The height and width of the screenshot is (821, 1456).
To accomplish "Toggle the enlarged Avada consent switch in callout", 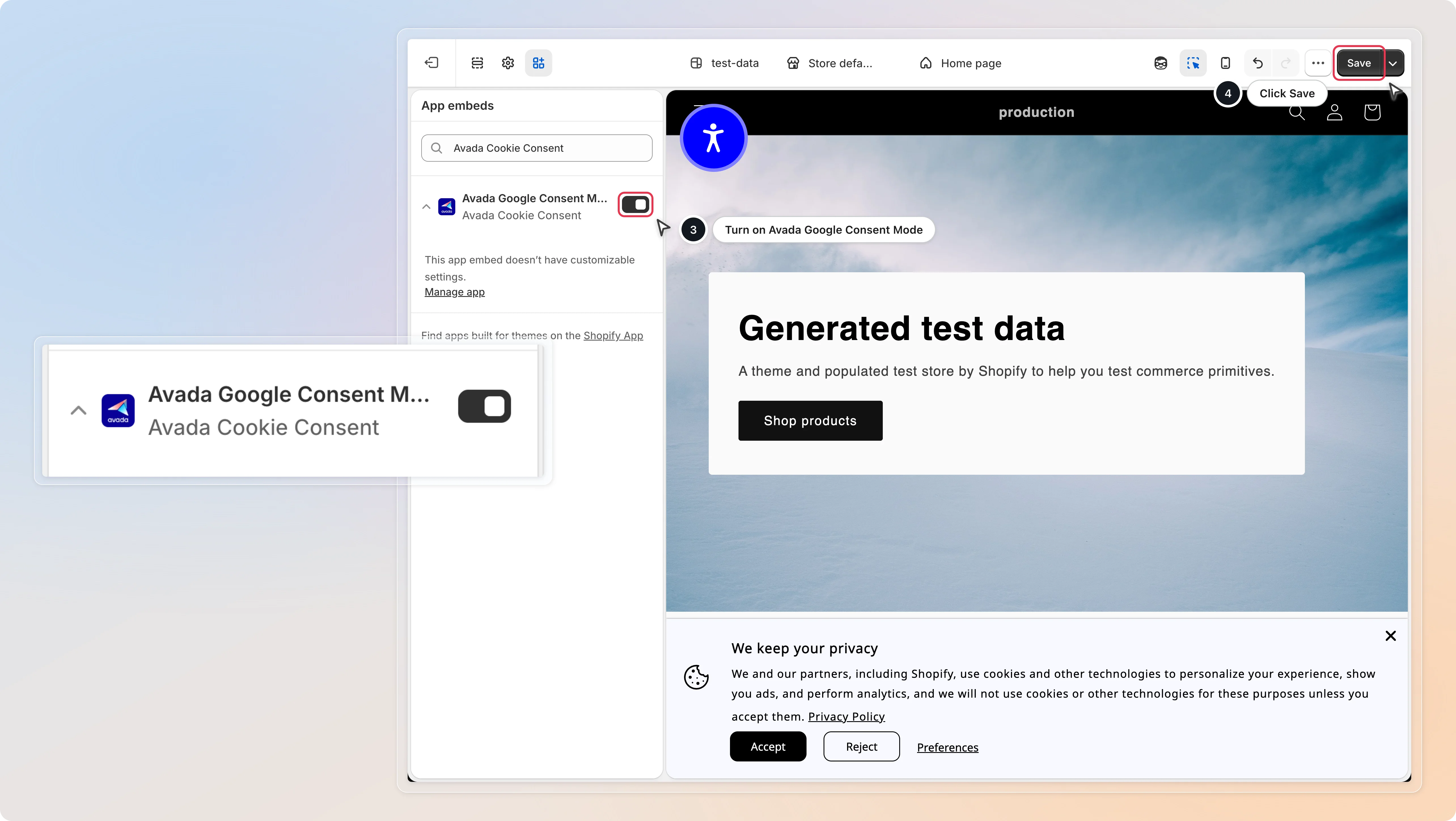I will click(484, 406).
